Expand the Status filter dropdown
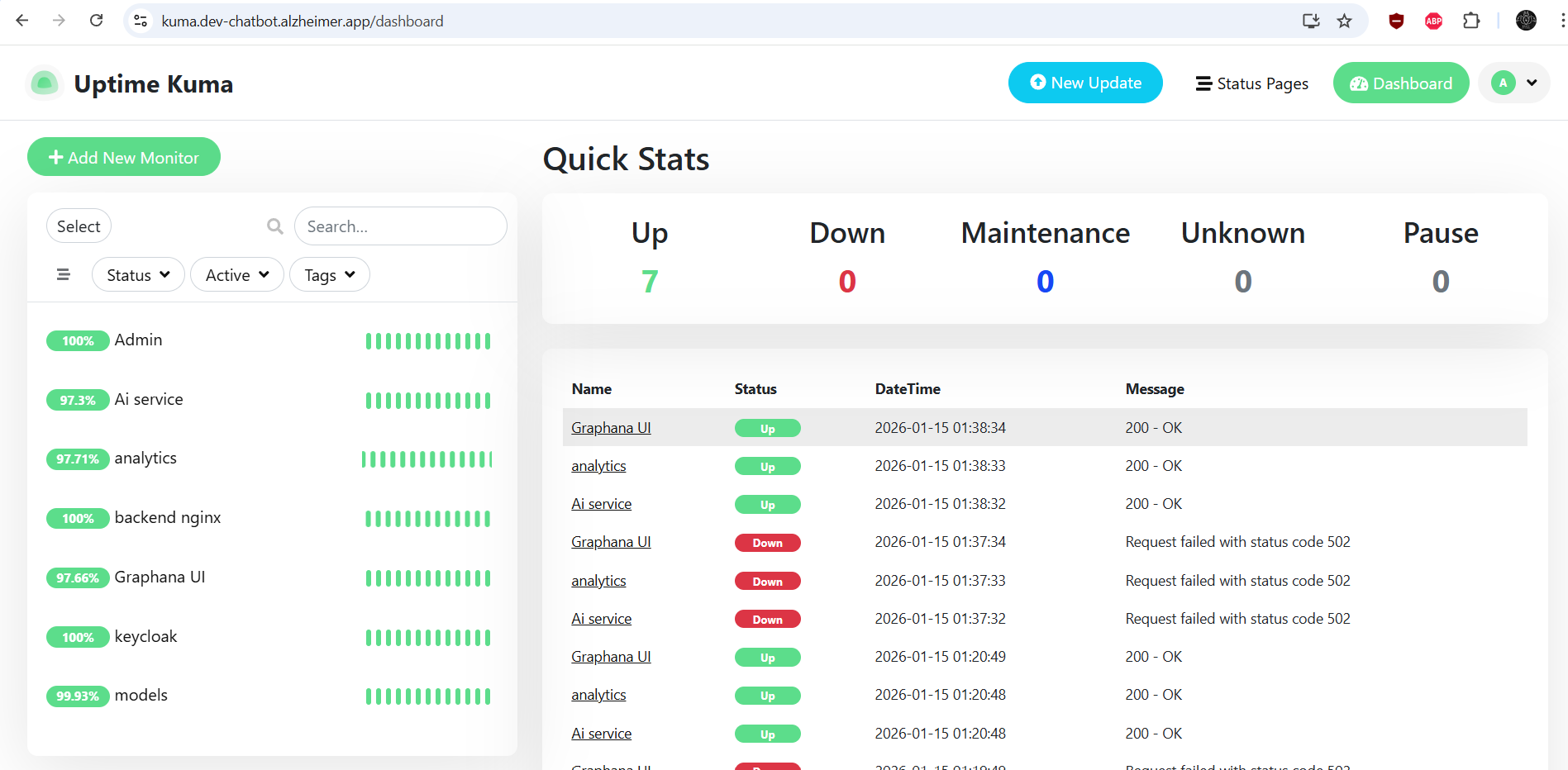 [x=138, y=275]
